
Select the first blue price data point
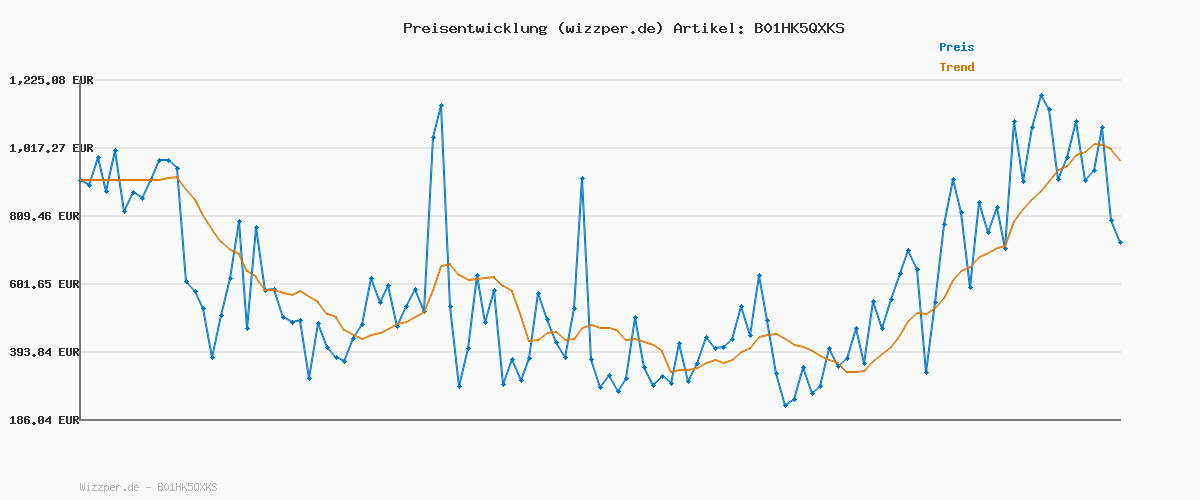pyautogui.click(x=80, y=180)
